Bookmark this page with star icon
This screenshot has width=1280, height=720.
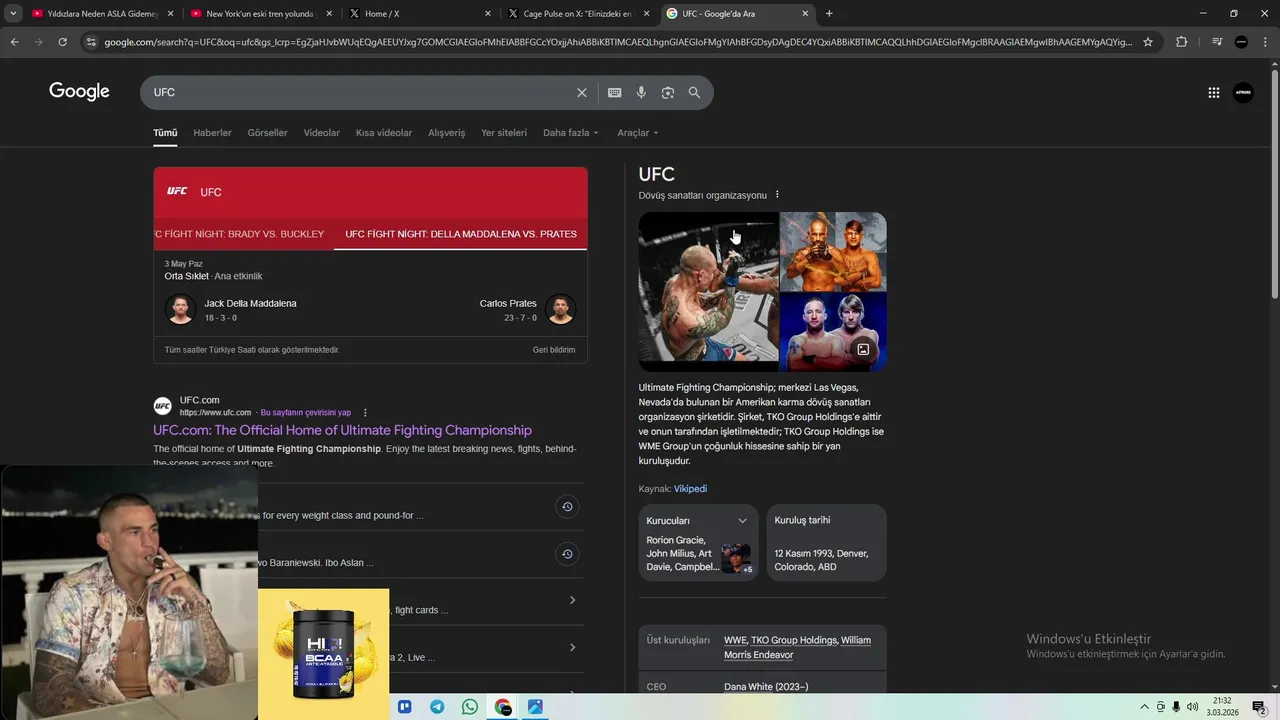coord(1148,42)
